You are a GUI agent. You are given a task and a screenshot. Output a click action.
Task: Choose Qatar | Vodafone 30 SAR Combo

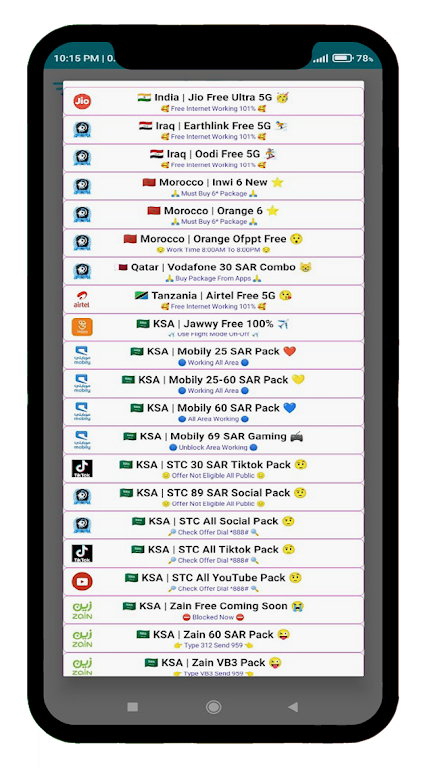tap(214, 271)
